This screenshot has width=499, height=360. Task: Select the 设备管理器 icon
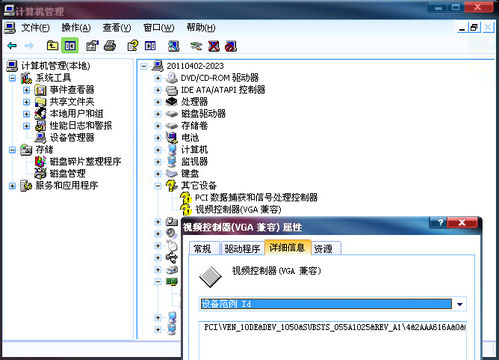[x=40, y=138]
